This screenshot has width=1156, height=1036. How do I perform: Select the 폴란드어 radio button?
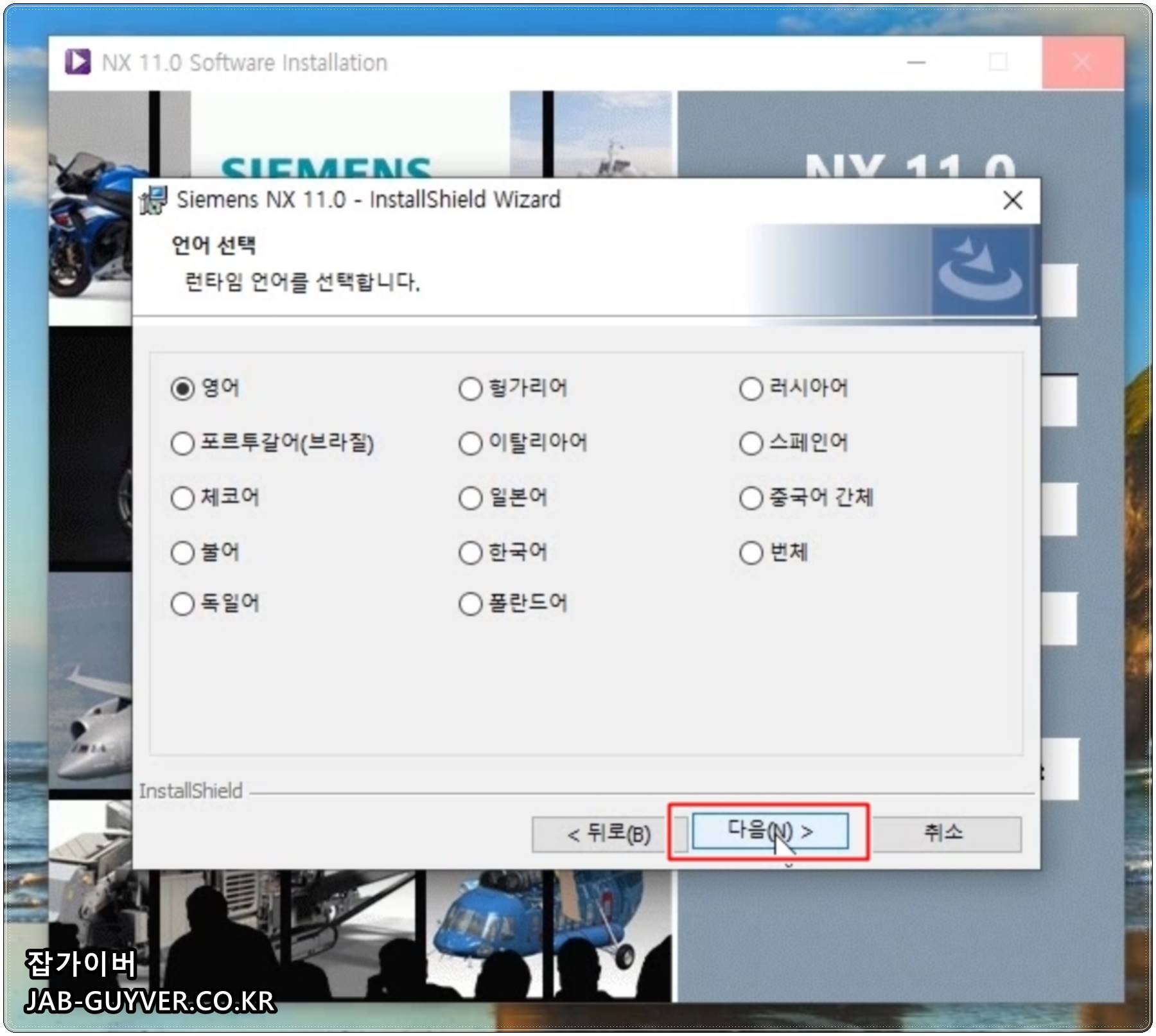[x=471, y=604]
